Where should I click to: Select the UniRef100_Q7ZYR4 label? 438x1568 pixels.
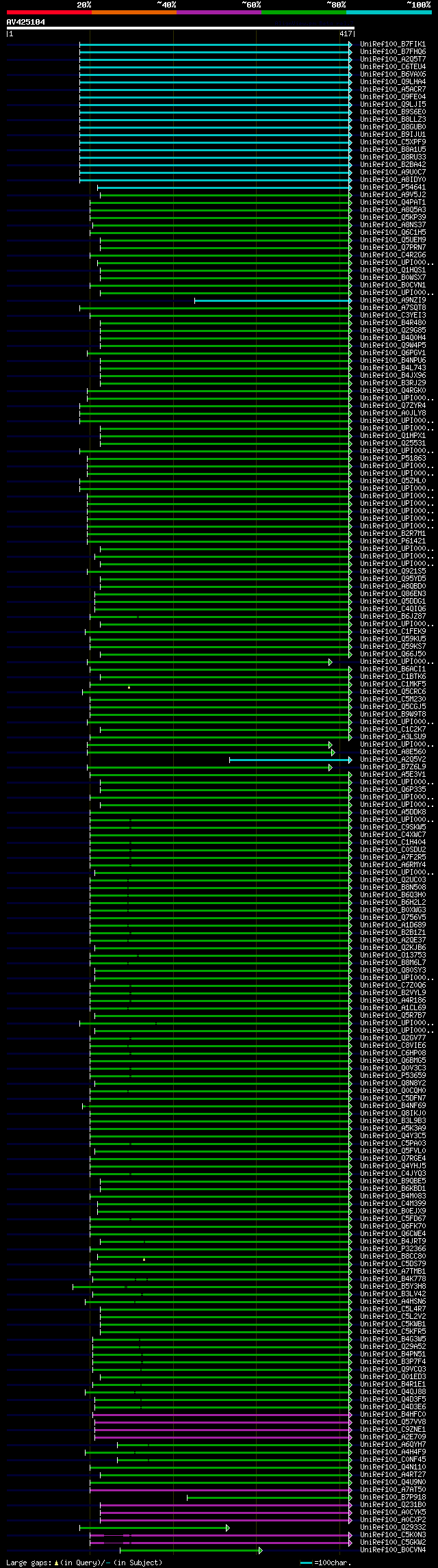[x=393, y=406]
